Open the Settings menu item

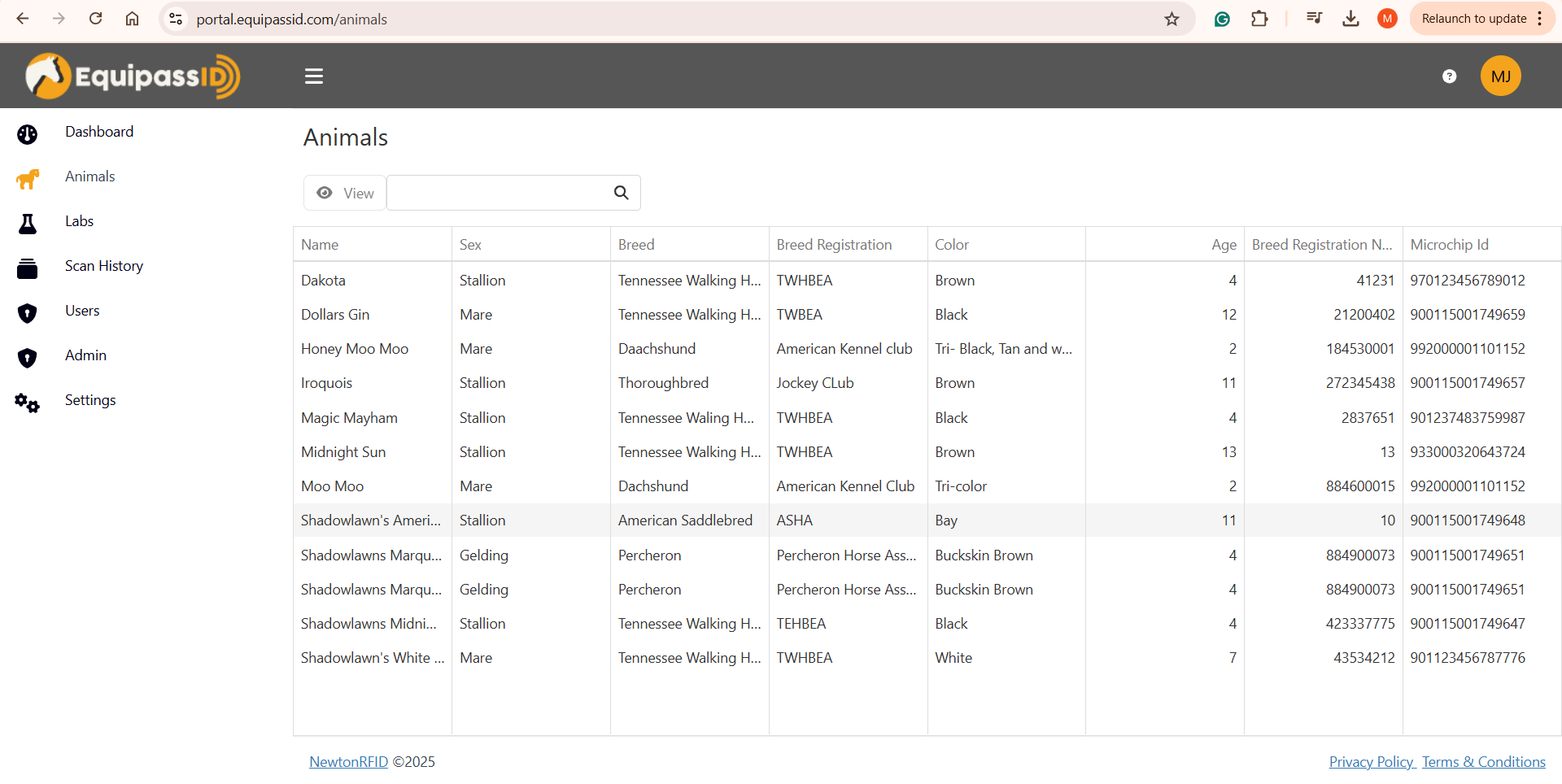(x=90, y=400)
